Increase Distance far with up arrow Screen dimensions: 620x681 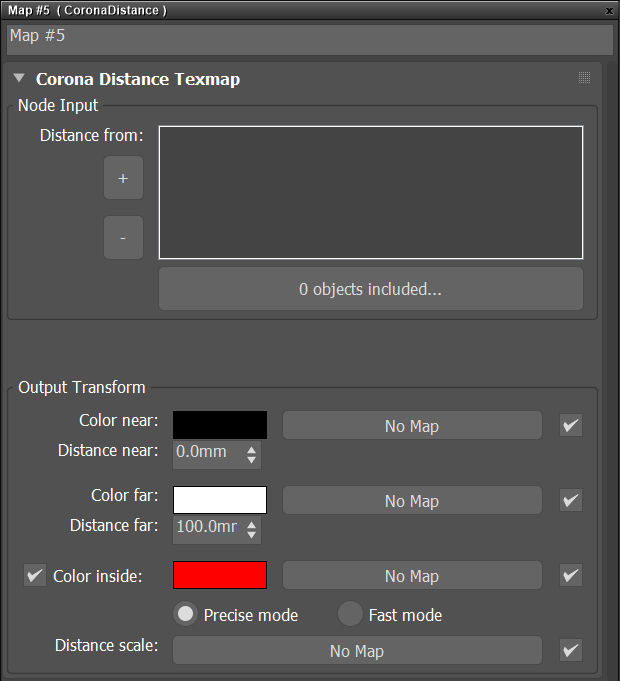point(251,525)
